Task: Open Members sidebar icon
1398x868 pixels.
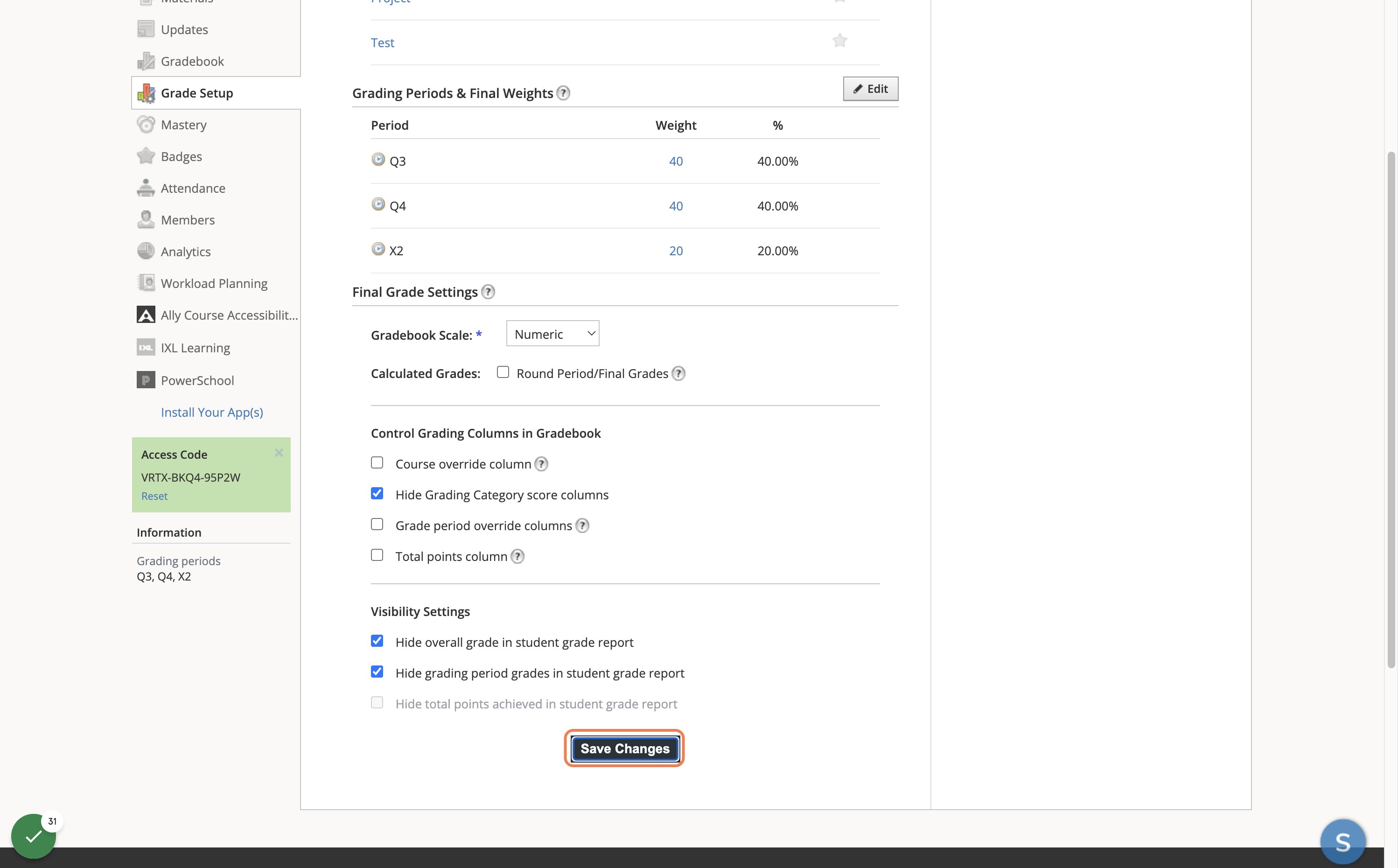Action: [x=146, y=220]
